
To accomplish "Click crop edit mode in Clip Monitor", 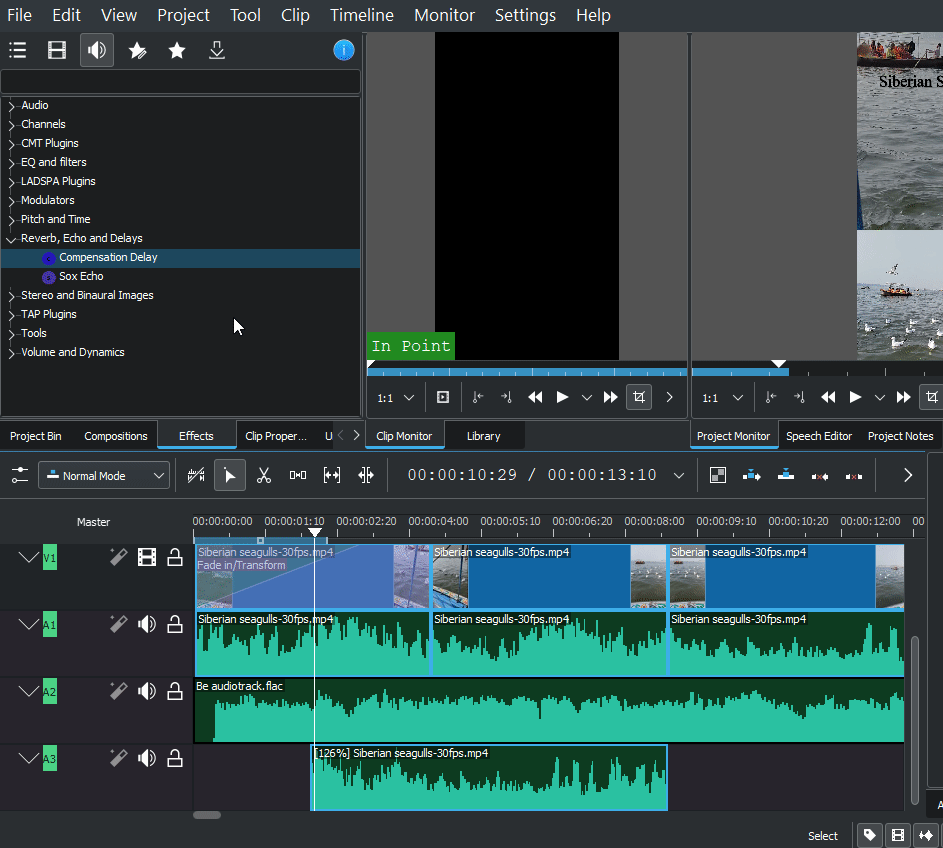I will (638, 397).
